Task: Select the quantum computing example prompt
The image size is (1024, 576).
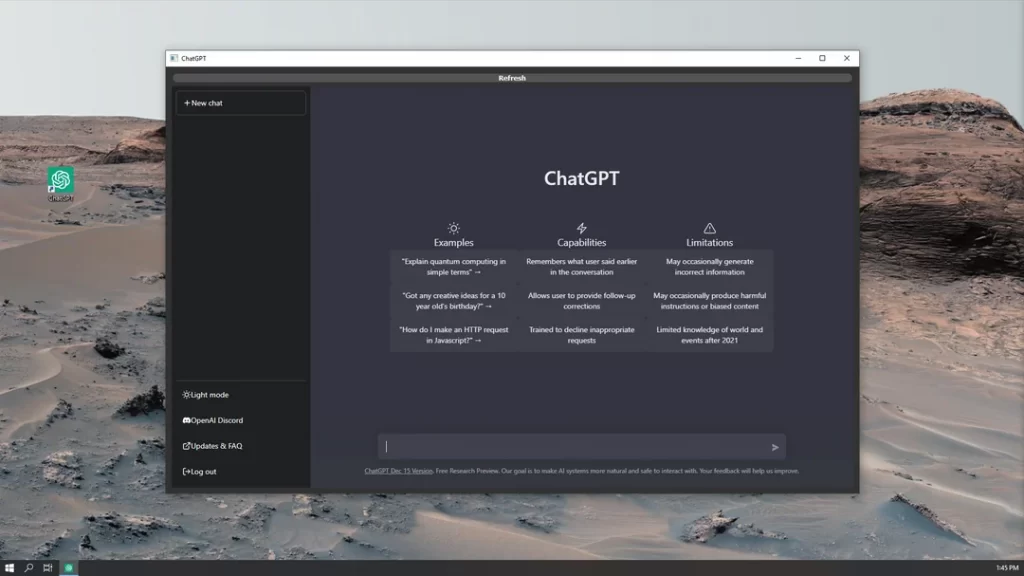Action: click(454, 266)
